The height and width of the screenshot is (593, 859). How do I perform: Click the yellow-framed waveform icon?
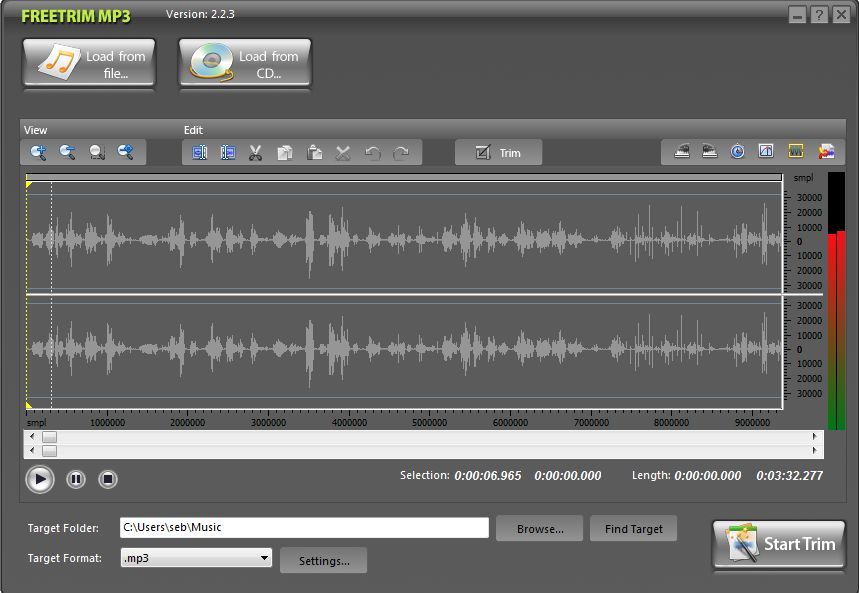(795, 151)
